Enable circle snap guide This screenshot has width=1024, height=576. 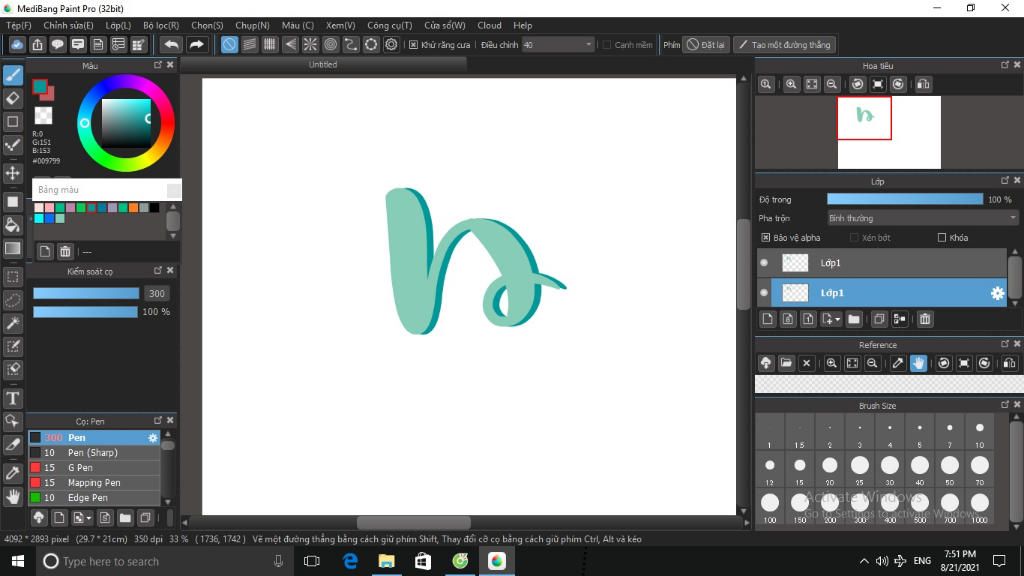[x=330, y=44]
